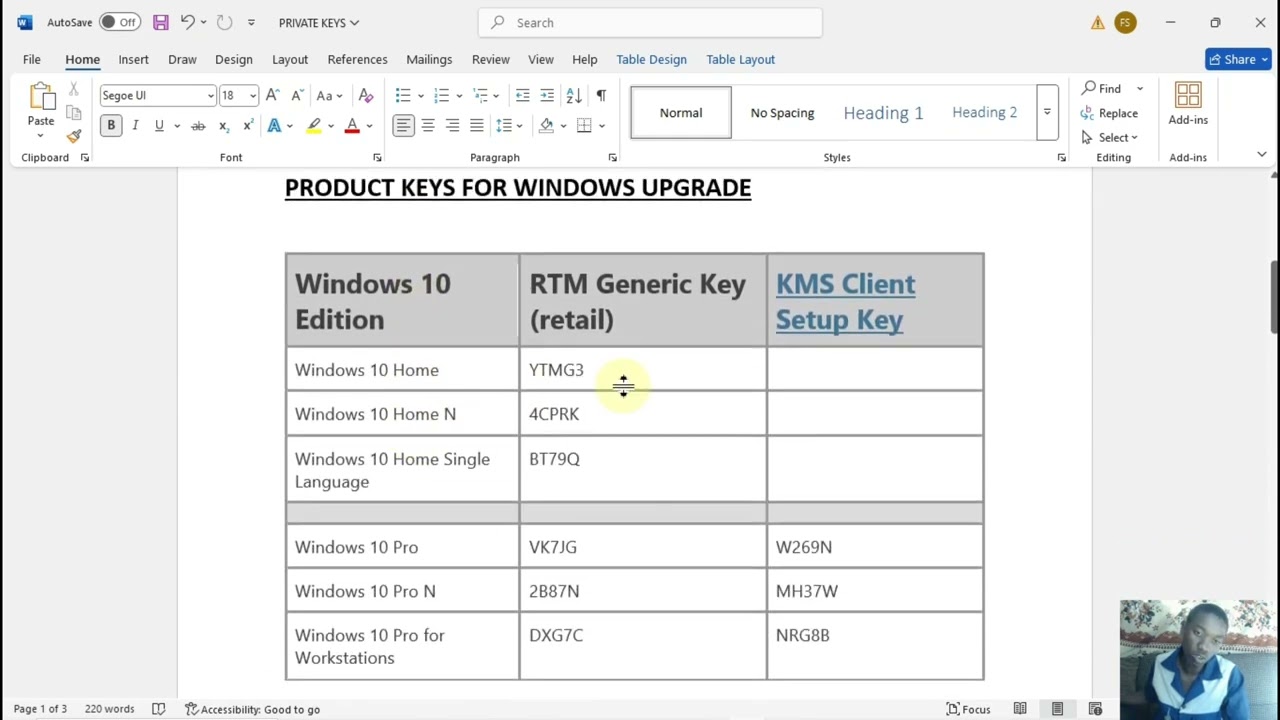Open the Add-ins icon
1280x720 pixels.
click(1188, 104)
